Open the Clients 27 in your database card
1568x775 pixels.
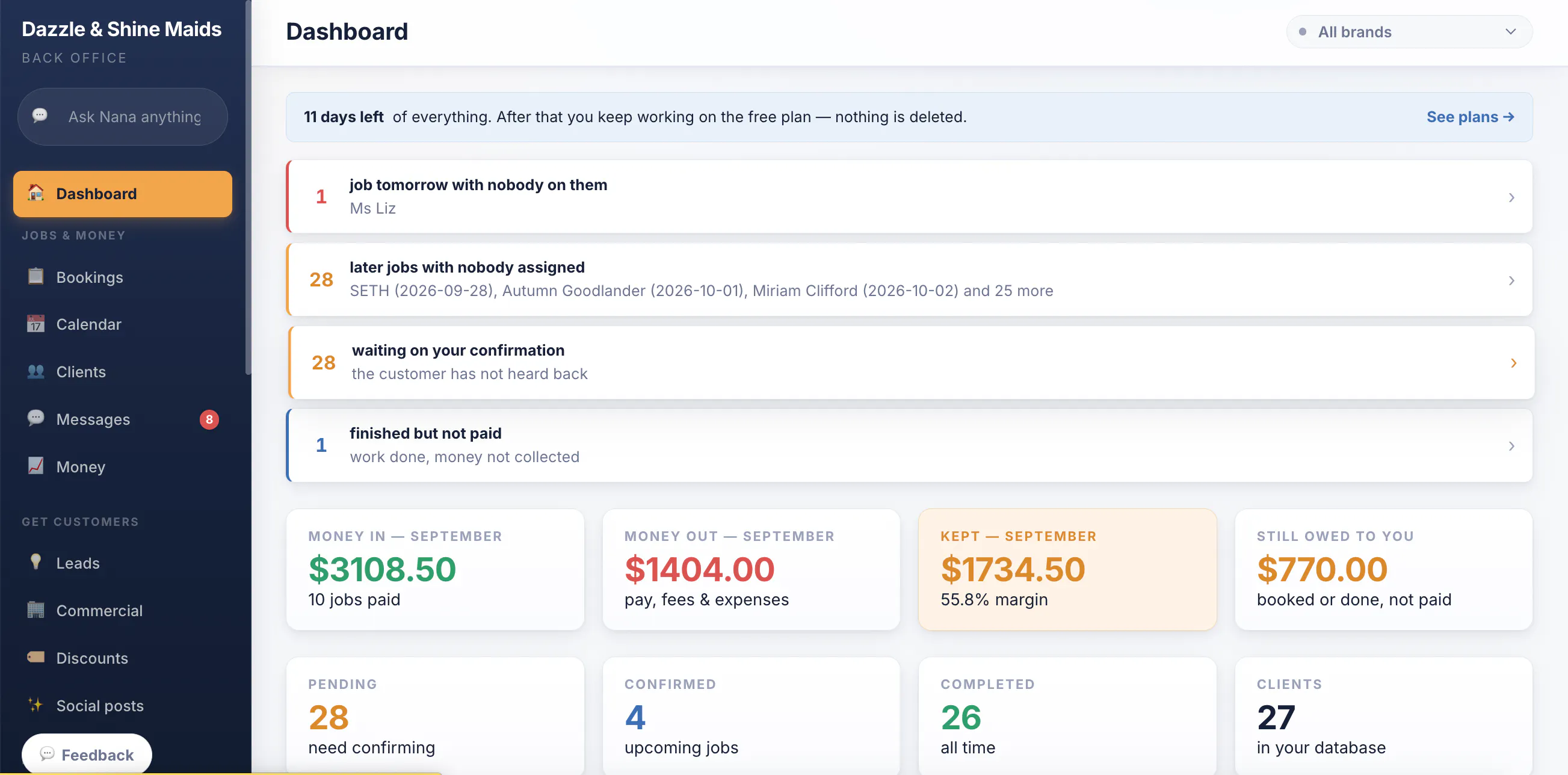point(1383,716)
